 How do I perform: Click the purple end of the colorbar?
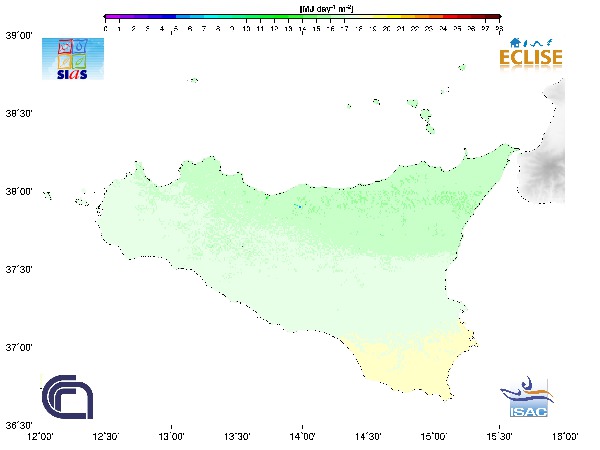(111, 17)
